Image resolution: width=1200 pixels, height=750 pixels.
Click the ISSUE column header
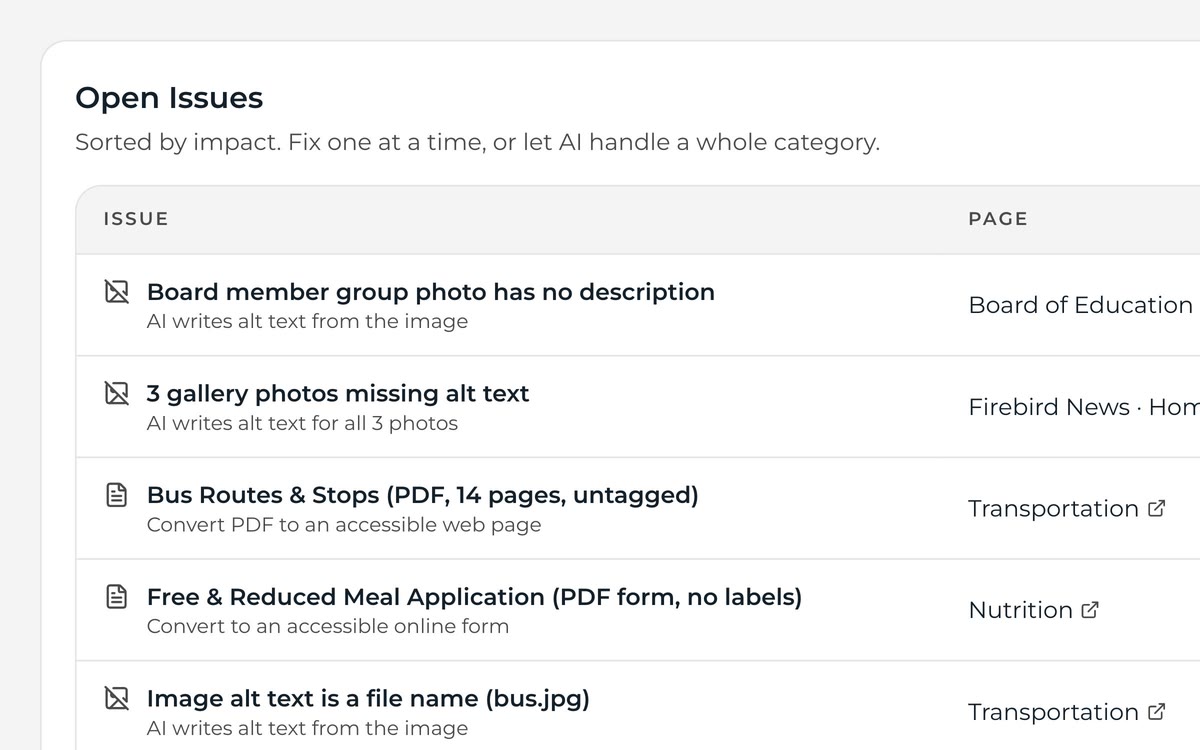(x=136, y=219)
